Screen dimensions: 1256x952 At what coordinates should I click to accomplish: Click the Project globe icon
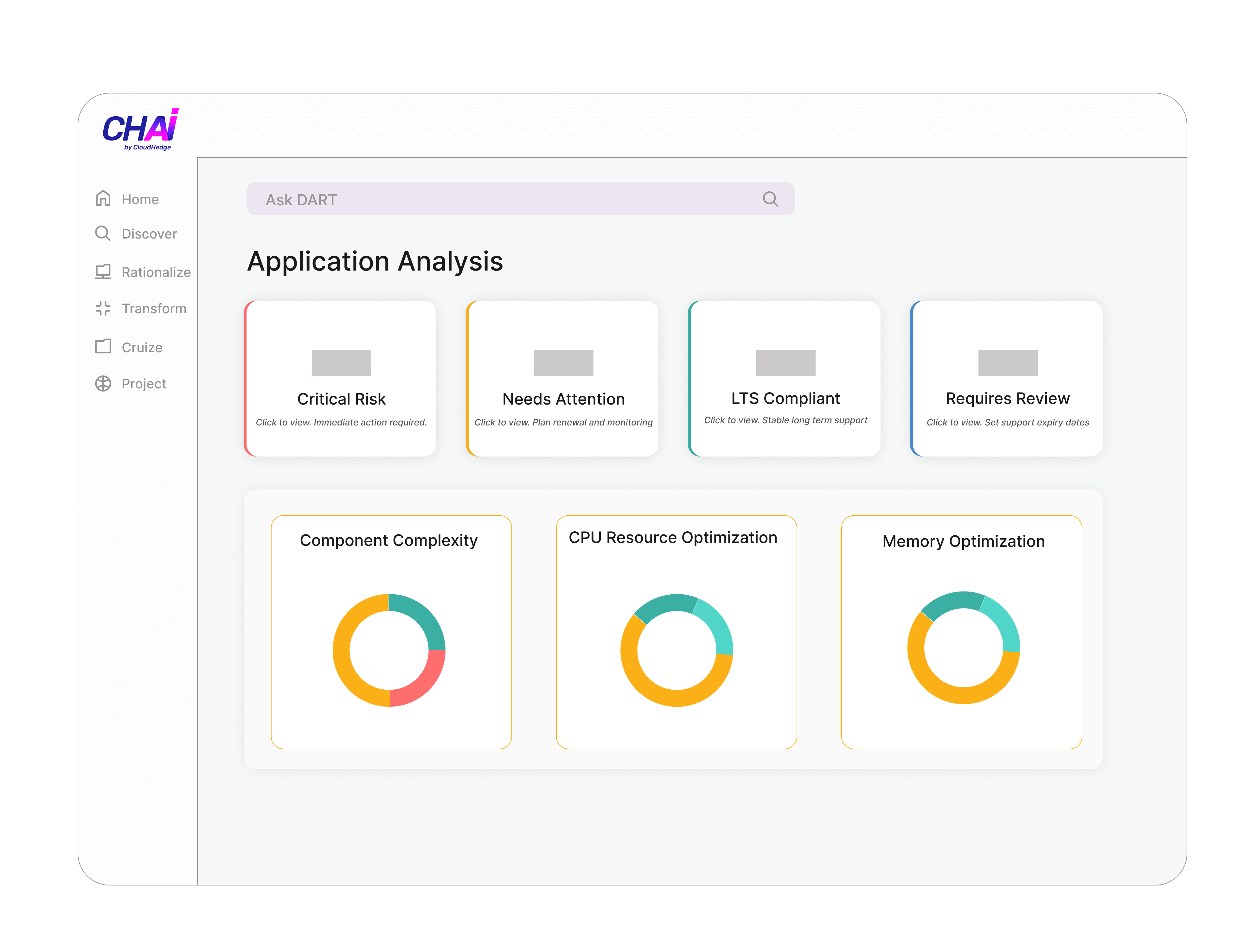point(103,384)
